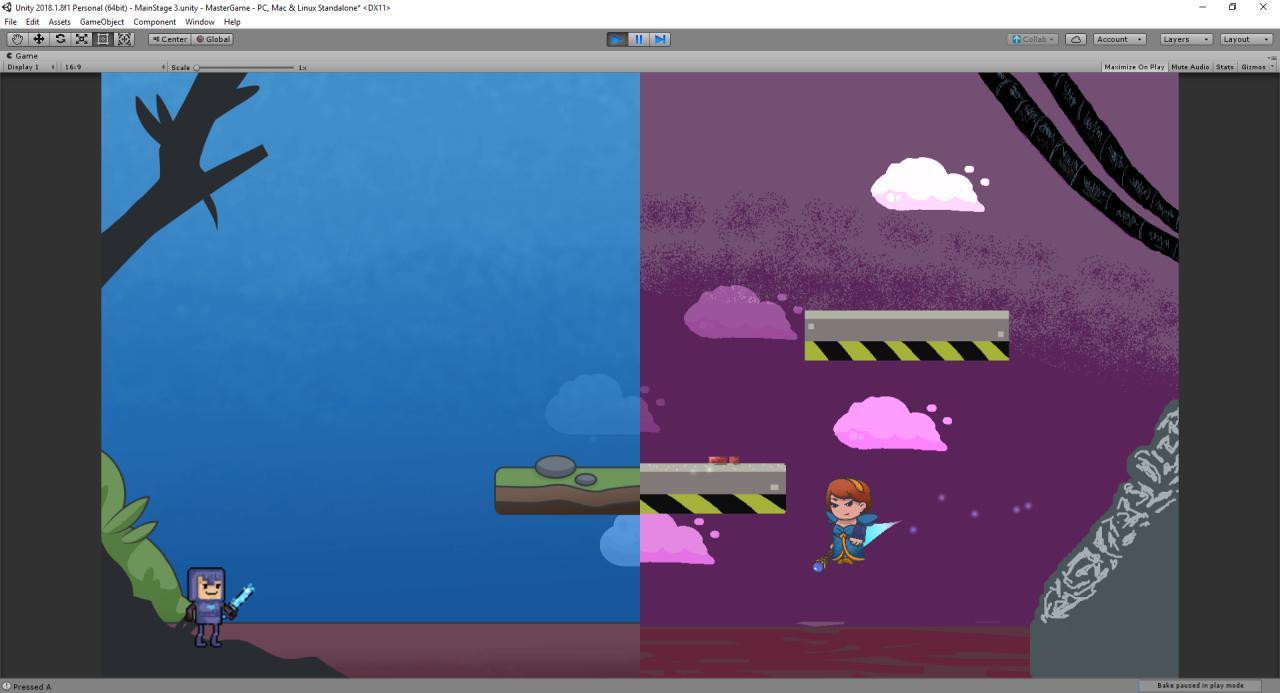Viewport: 1280px width, 693px height.
Task: Click the Scale slider handle
Action: 197,67
